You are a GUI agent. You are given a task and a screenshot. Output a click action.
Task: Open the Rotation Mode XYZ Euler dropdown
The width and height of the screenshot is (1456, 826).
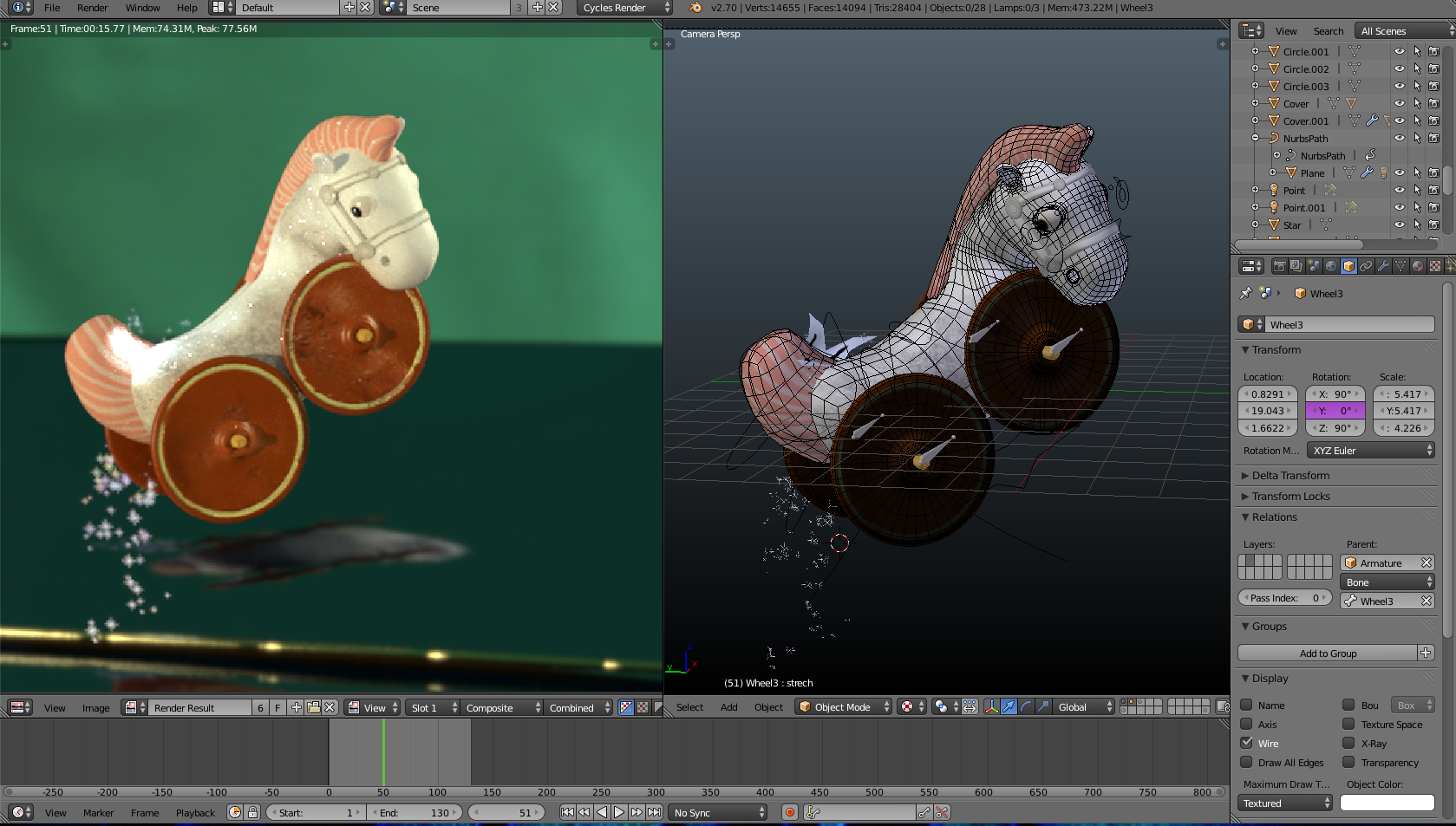[1371, 451]
